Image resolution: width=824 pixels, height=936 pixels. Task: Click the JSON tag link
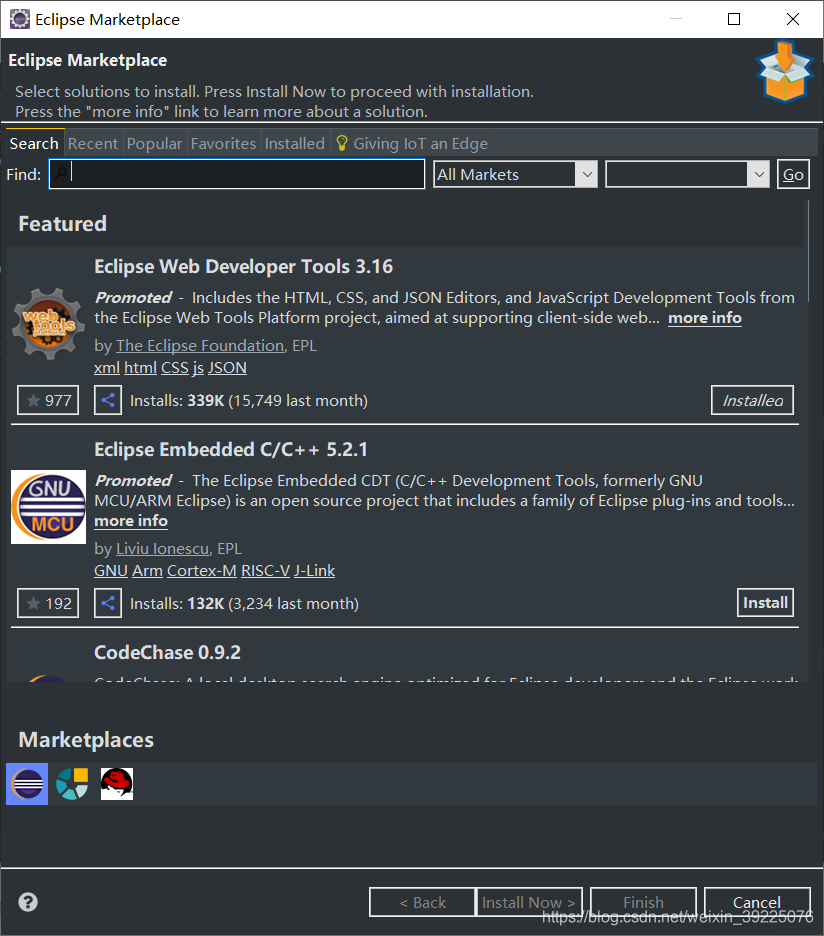click(x=227, y=368)
